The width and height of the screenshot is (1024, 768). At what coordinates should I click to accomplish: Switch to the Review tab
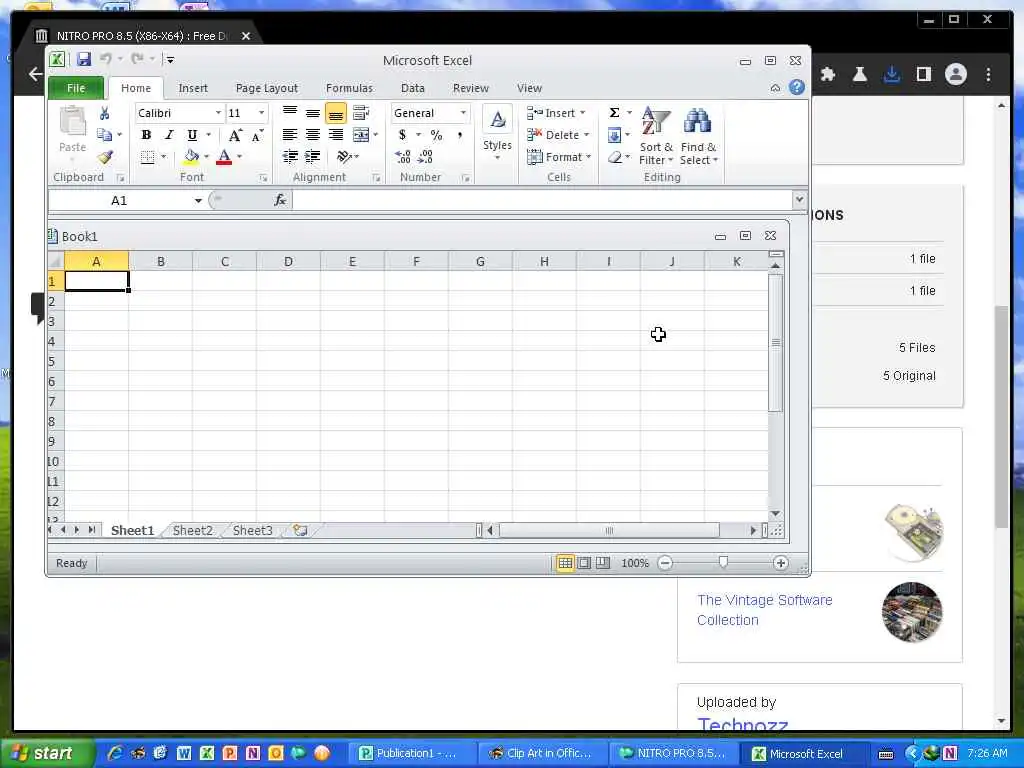pos(470,88)
